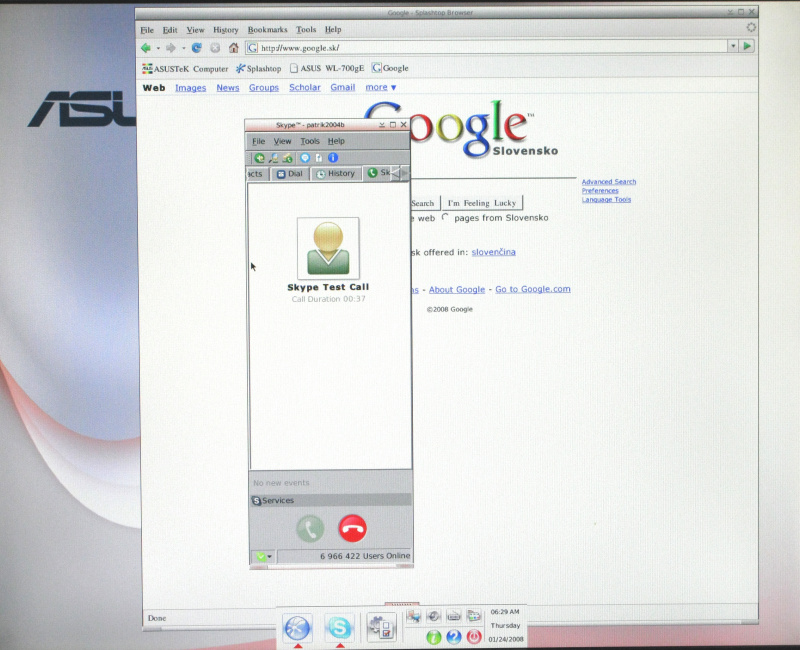Click the Skype Test Call contact avatar
800x650 pixels.
328,248
